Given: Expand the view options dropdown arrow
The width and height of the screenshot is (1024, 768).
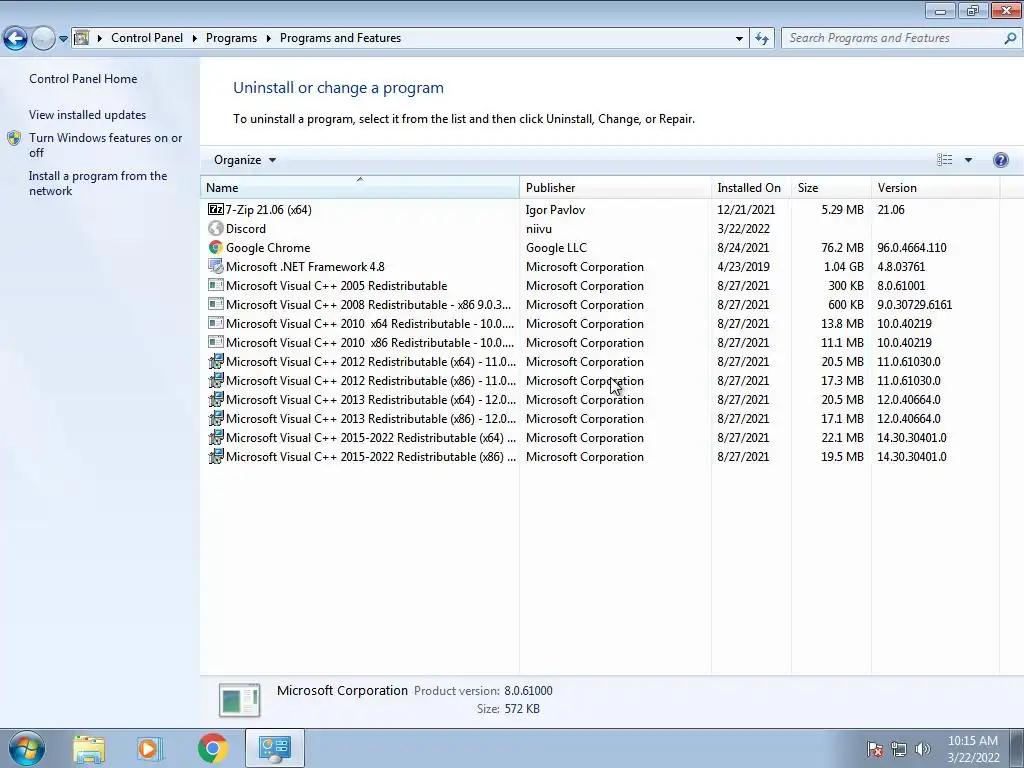Looking at the screenshot, I should [x=968, y=160].
